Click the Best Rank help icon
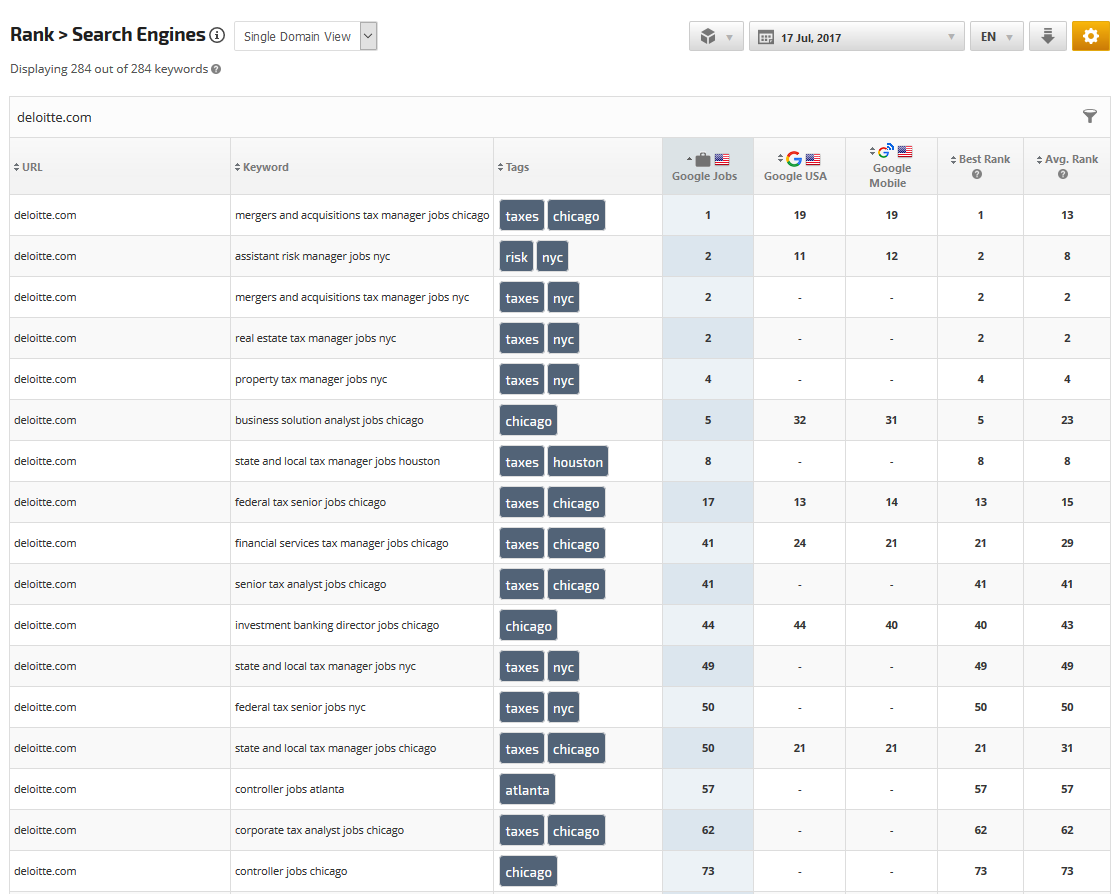 (977, 174)
